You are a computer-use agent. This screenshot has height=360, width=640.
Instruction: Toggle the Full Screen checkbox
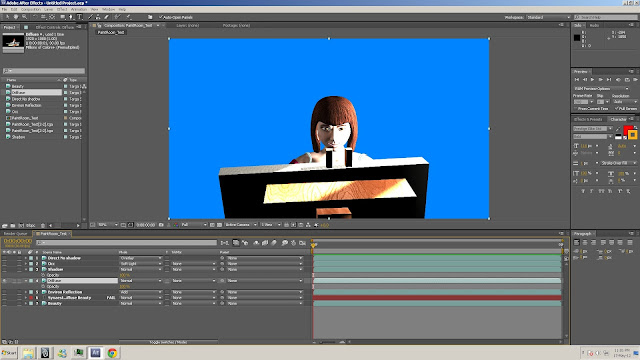coord(617,109)
